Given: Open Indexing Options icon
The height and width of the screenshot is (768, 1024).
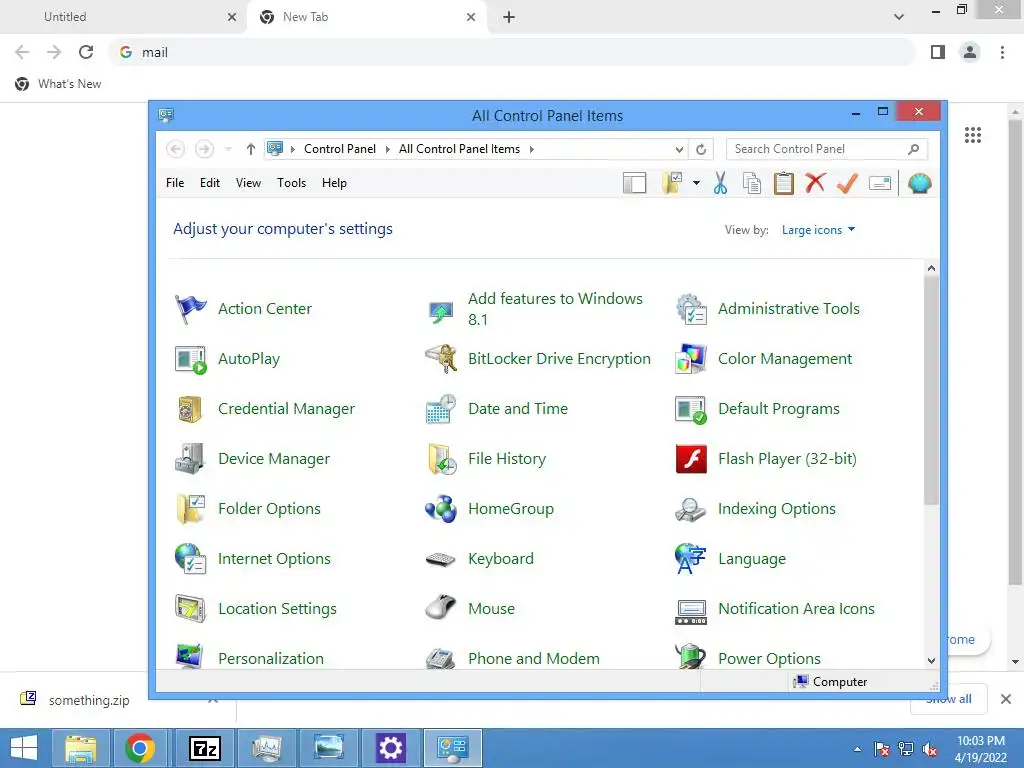Looking at the screenshot, I should [691, 509].
